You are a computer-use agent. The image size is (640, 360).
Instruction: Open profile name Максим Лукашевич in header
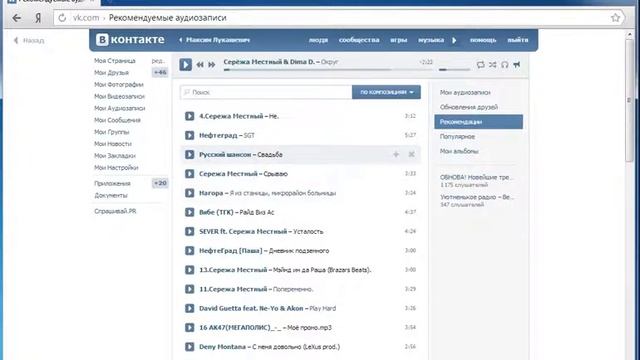pos(218,40)
